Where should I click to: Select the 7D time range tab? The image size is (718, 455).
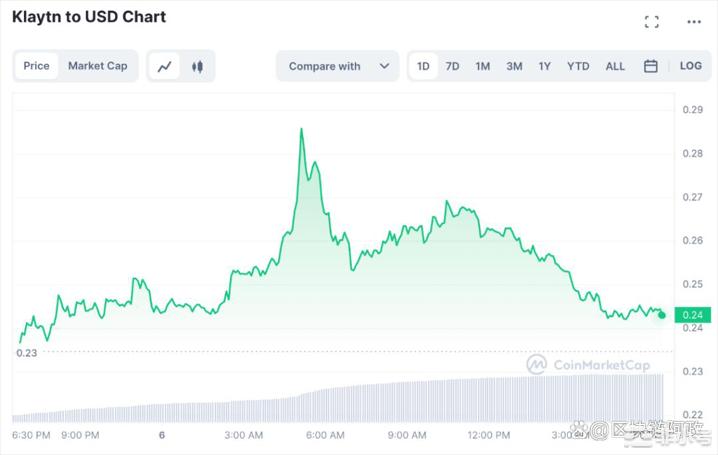pyautogui.click(x=452, y=67)
